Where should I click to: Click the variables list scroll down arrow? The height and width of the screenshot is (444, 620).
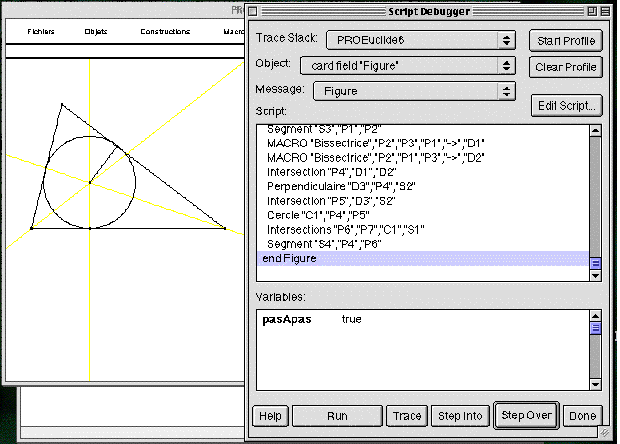(x=595, y=383)
